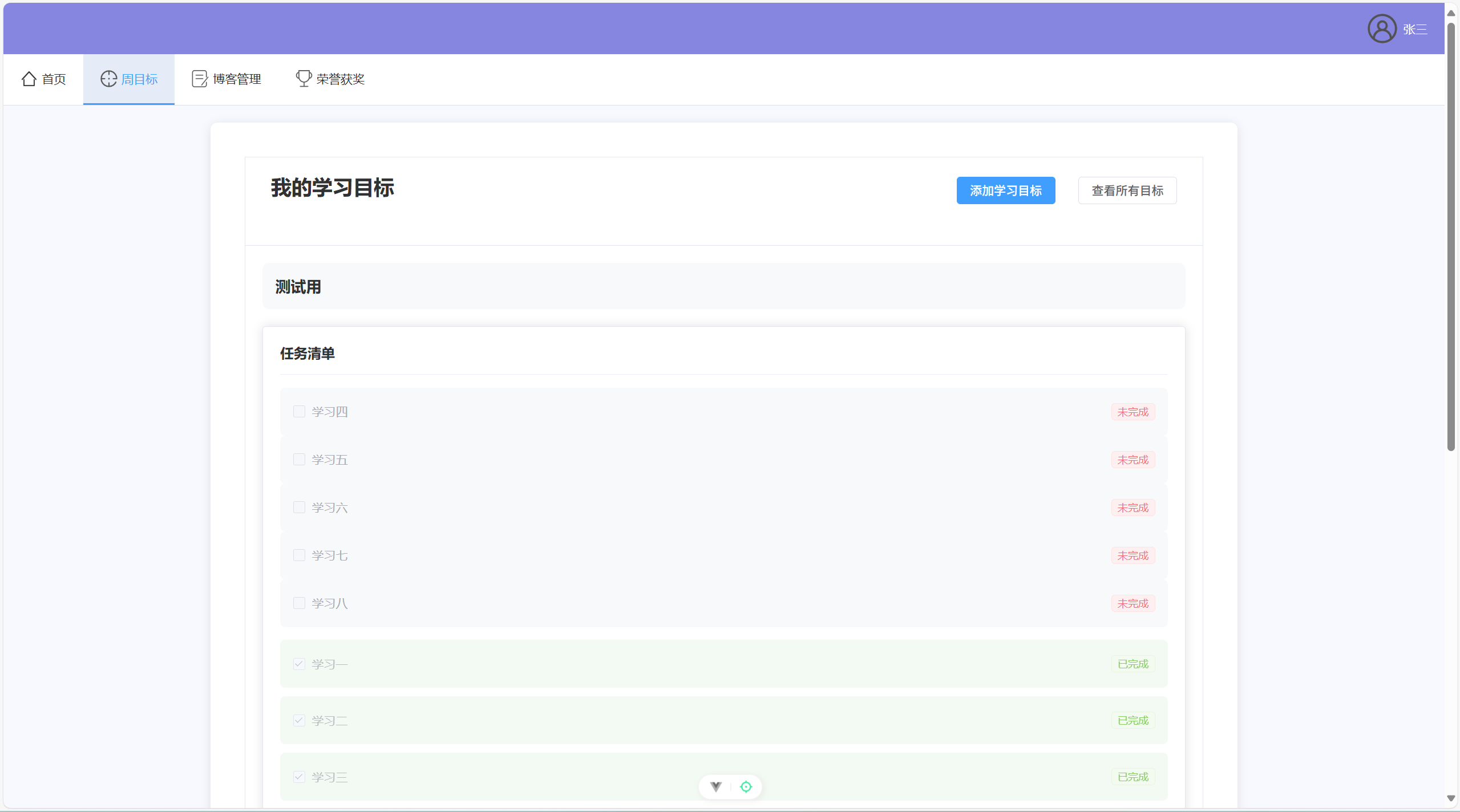
Task: Check the 学习六 task checkbox
Action: [x=299, y=507]
